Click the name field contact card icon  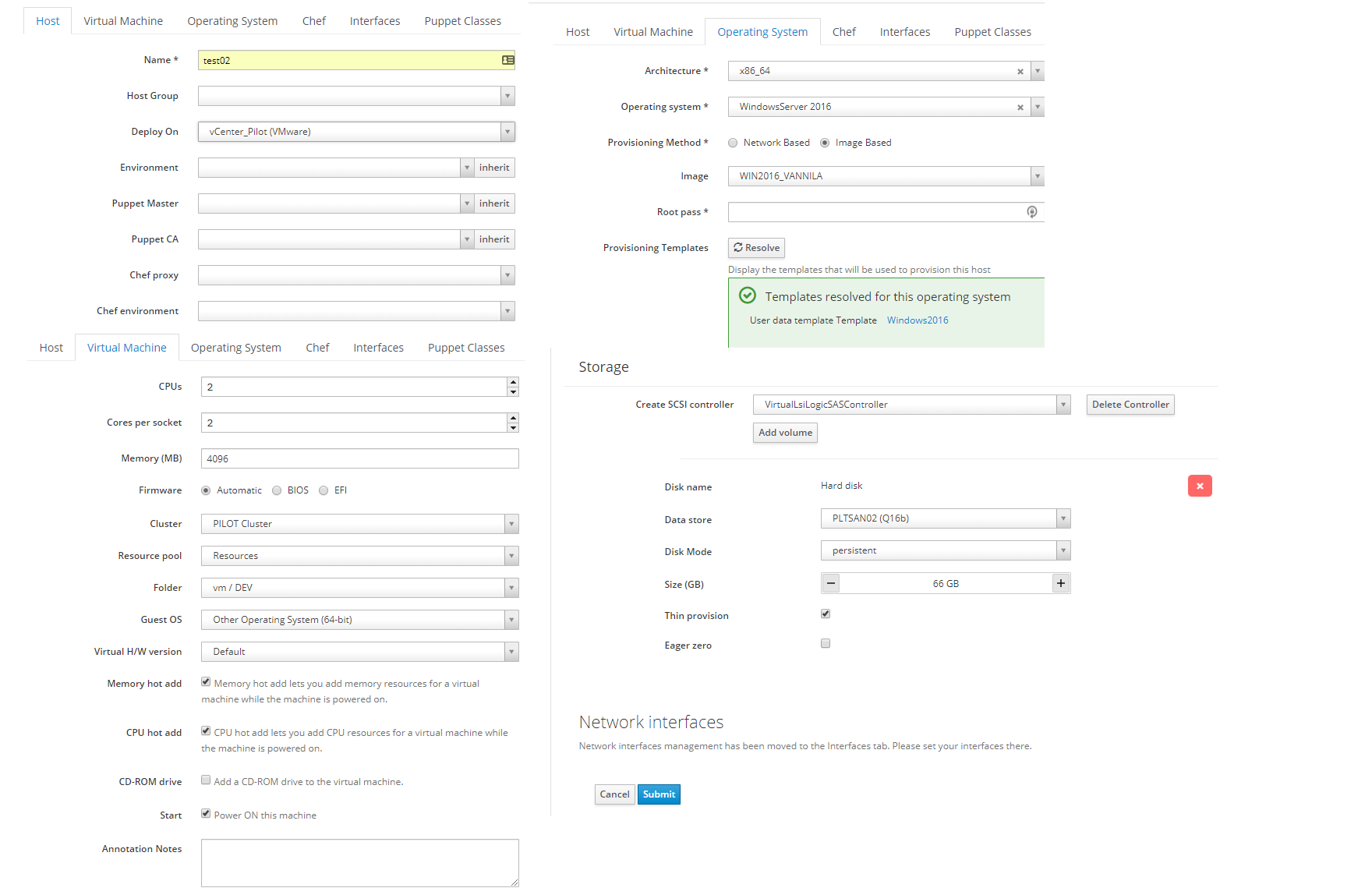click(507, 60)
